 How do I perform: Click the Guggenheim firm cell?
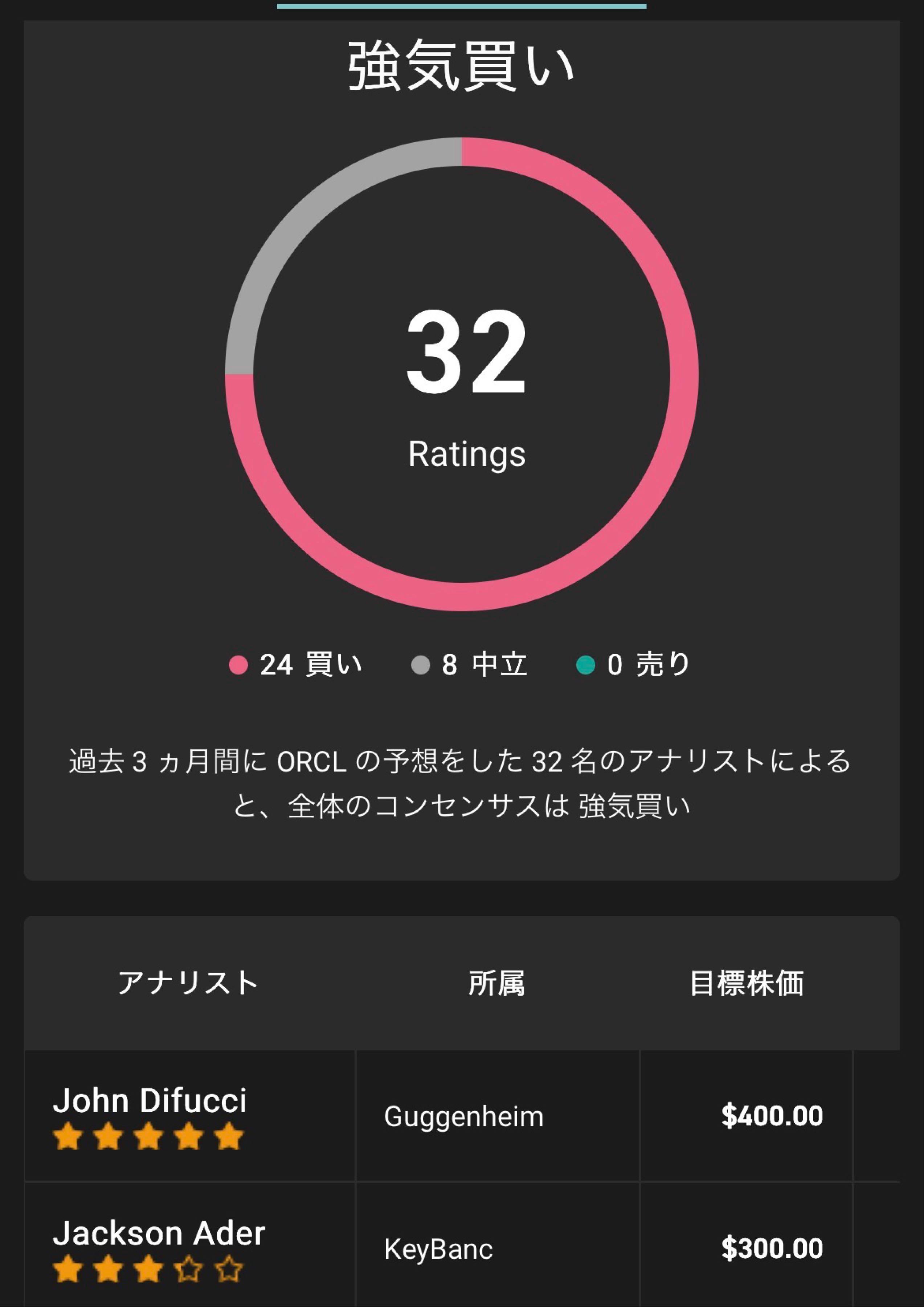[x=464, y=1116]
